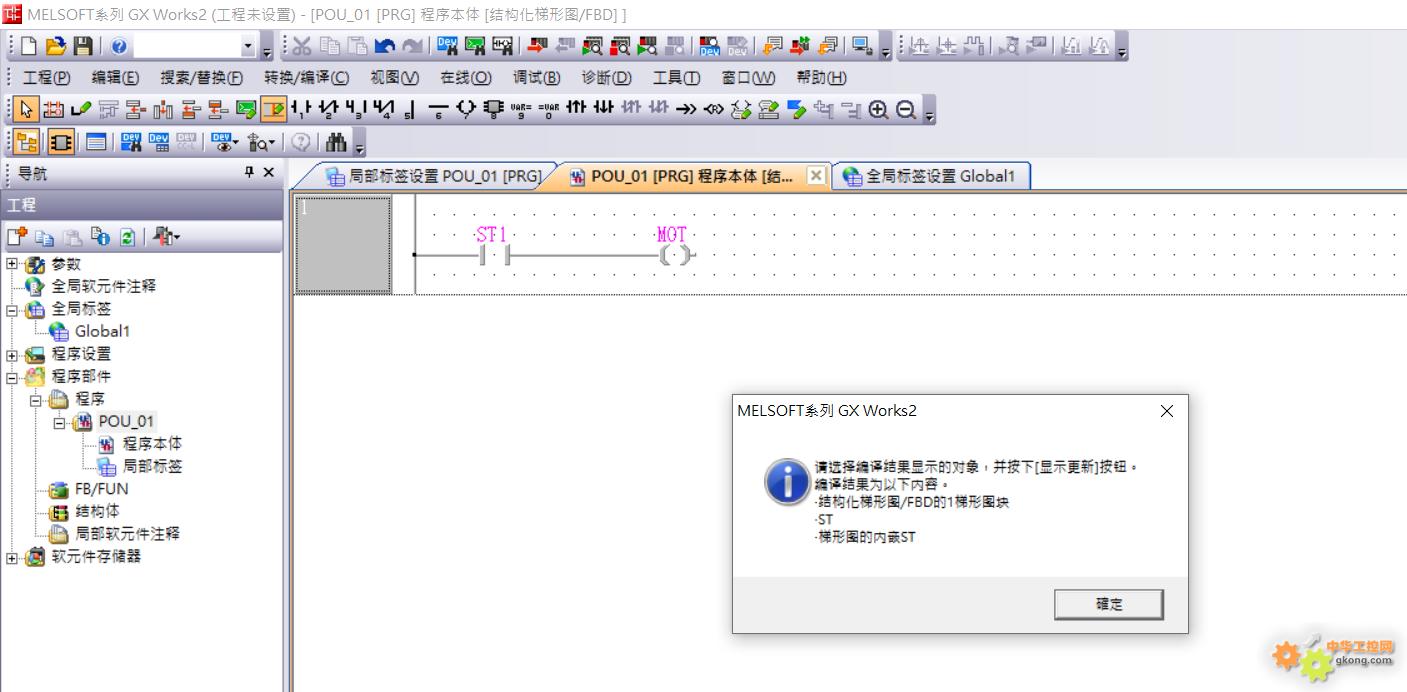
Task: Click the zoom out magnifier icon
Action: (906, 109)
